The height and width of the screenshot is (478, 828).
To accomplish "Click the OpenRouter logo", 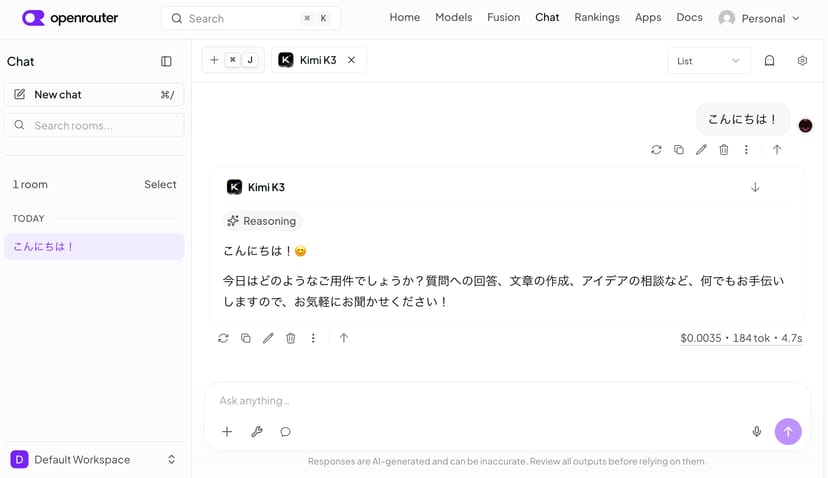I will pyautogui.click(x=70, y=18).
